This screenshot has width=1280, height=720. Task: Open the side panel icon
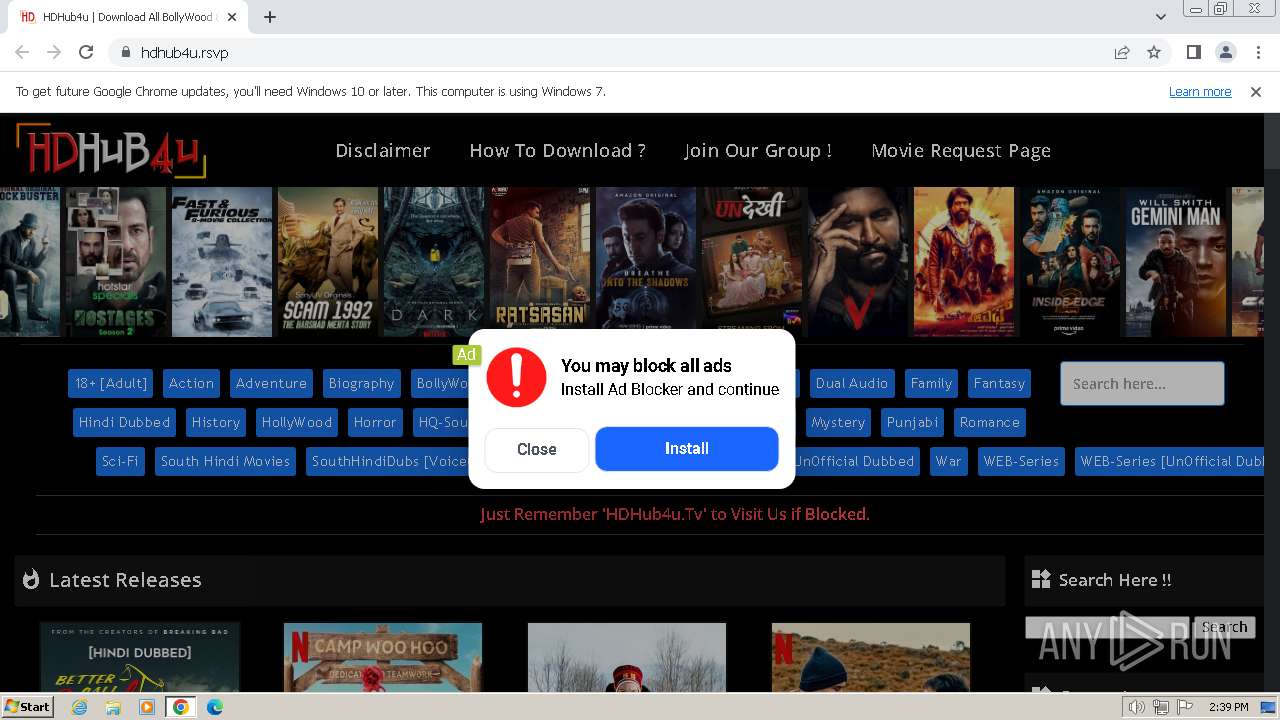(x=1193, y=52)
